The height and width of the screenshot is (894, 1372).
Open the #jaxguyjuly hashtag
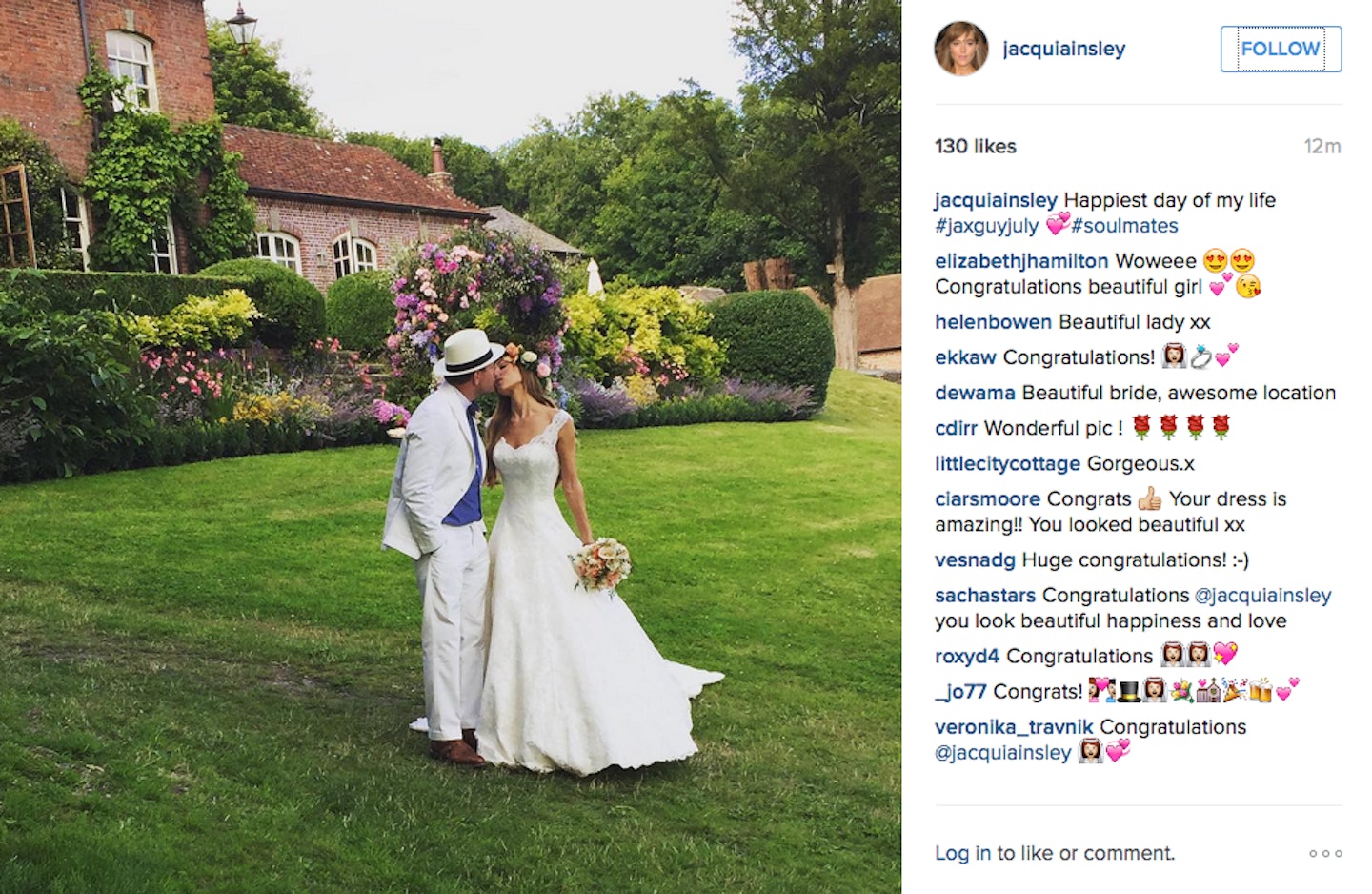click(987, 226)
